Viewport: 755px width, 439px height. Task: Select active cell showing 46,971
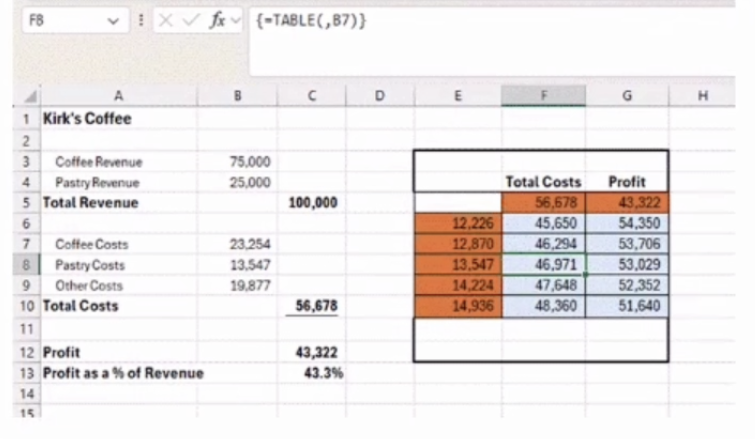coord(544,265)
